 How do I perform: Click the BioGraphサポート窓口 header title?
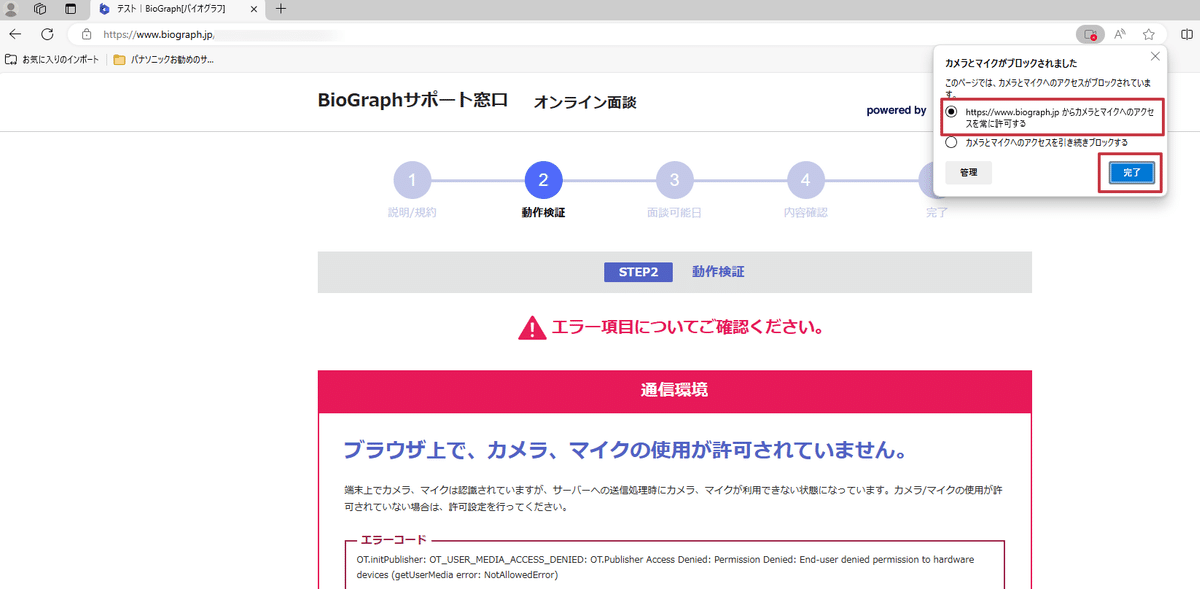413,100
